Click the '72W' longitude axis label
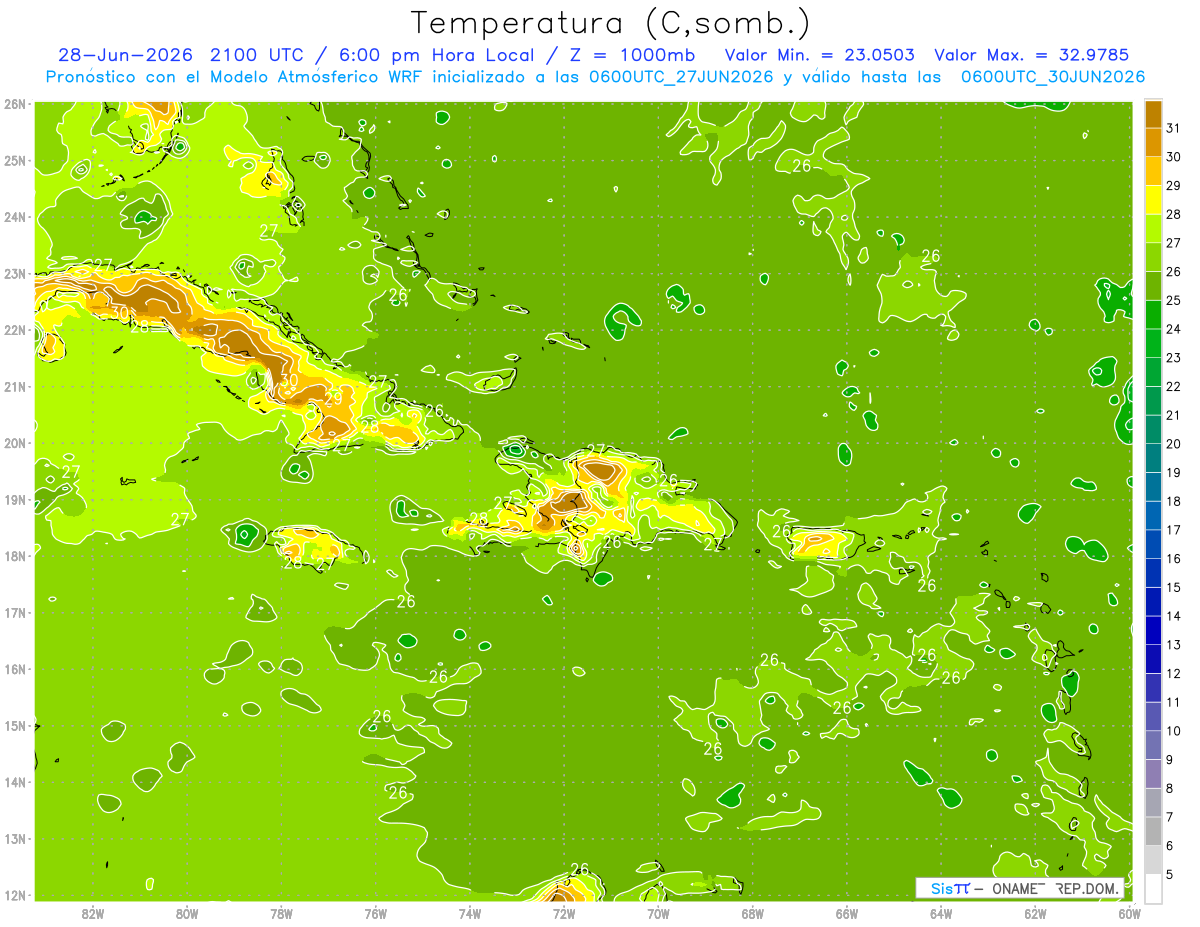 (x=564, y=913)
